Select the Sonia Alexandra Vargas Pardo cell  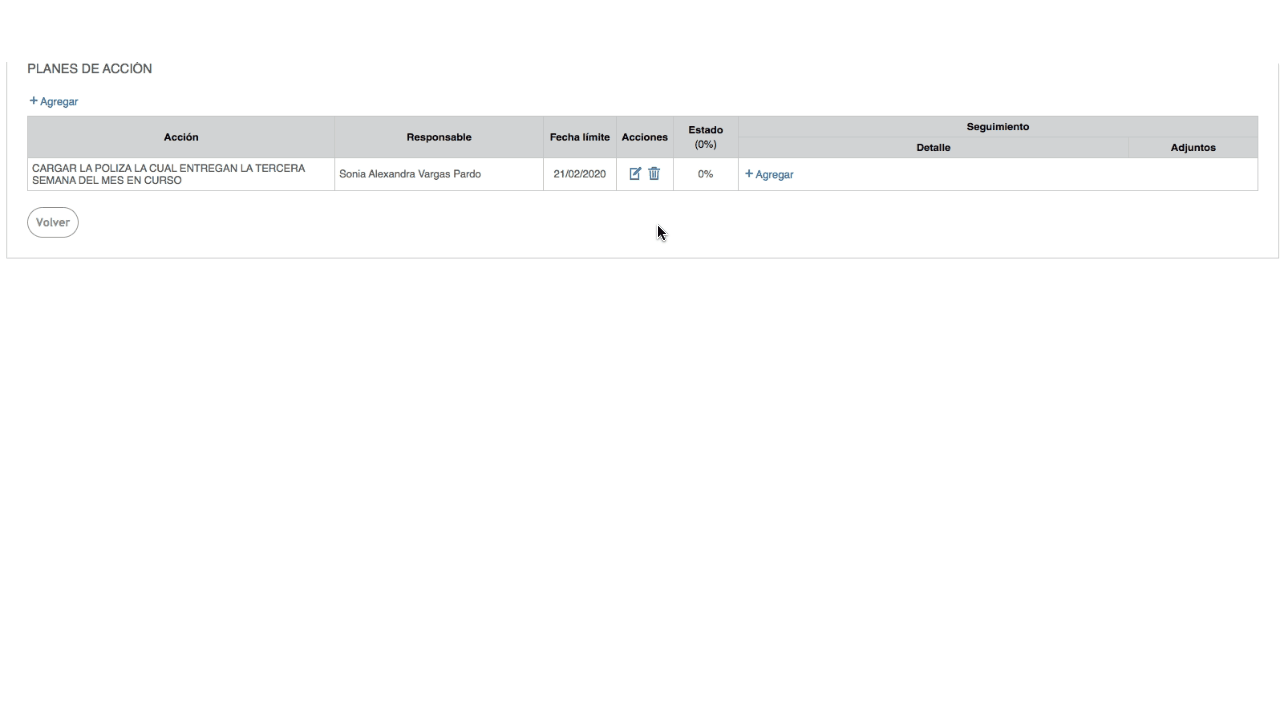tap(410, 174)
